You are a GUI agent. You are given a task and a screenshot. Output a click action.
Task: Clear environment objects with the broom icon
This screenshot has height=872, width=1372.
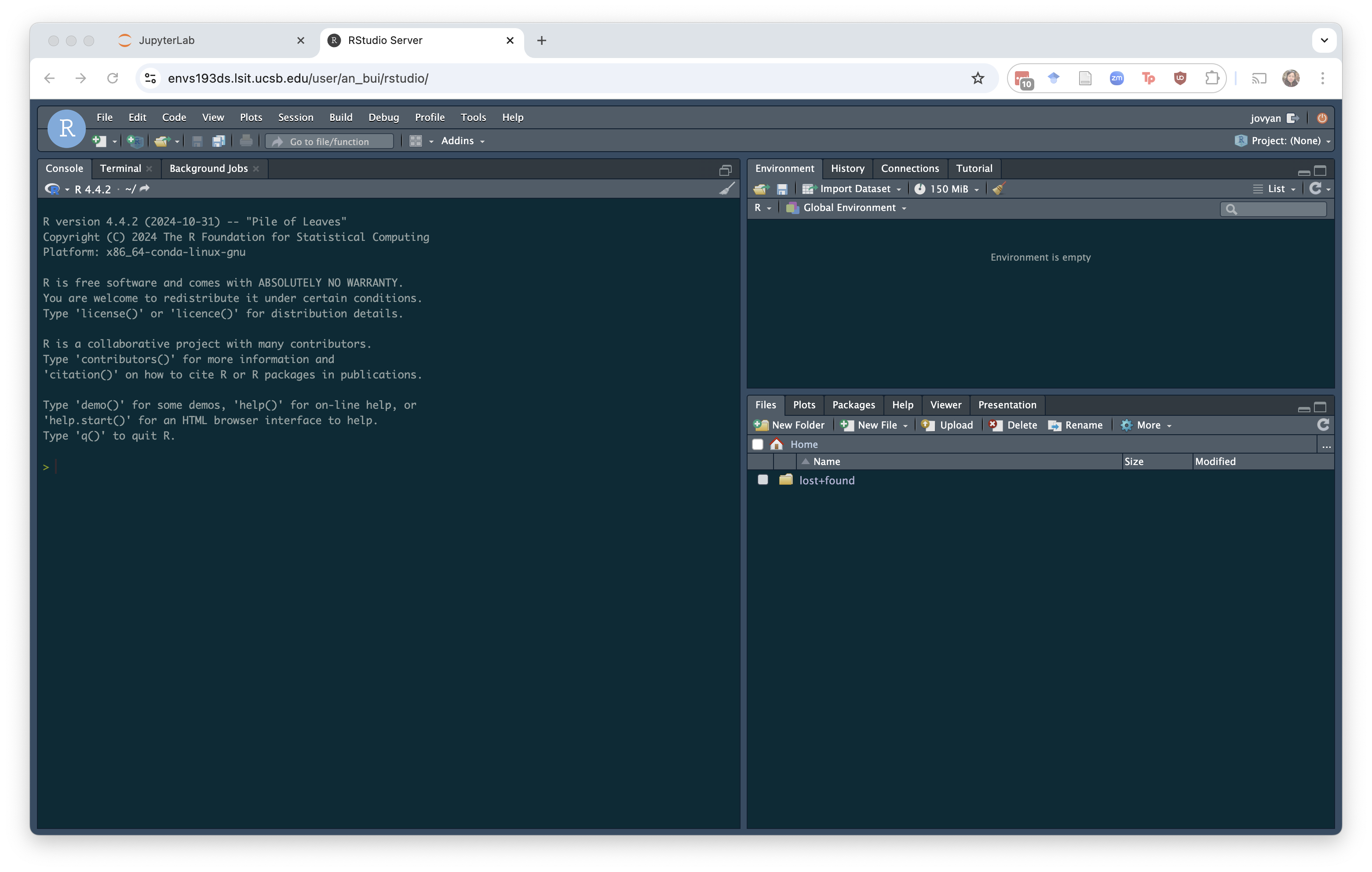999,189
